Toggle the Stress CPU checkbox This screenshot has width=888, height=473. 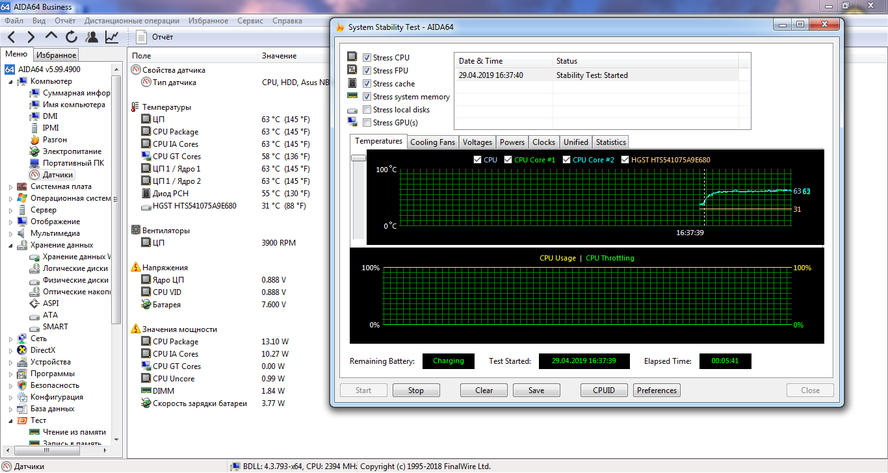(x=367, y=57)
